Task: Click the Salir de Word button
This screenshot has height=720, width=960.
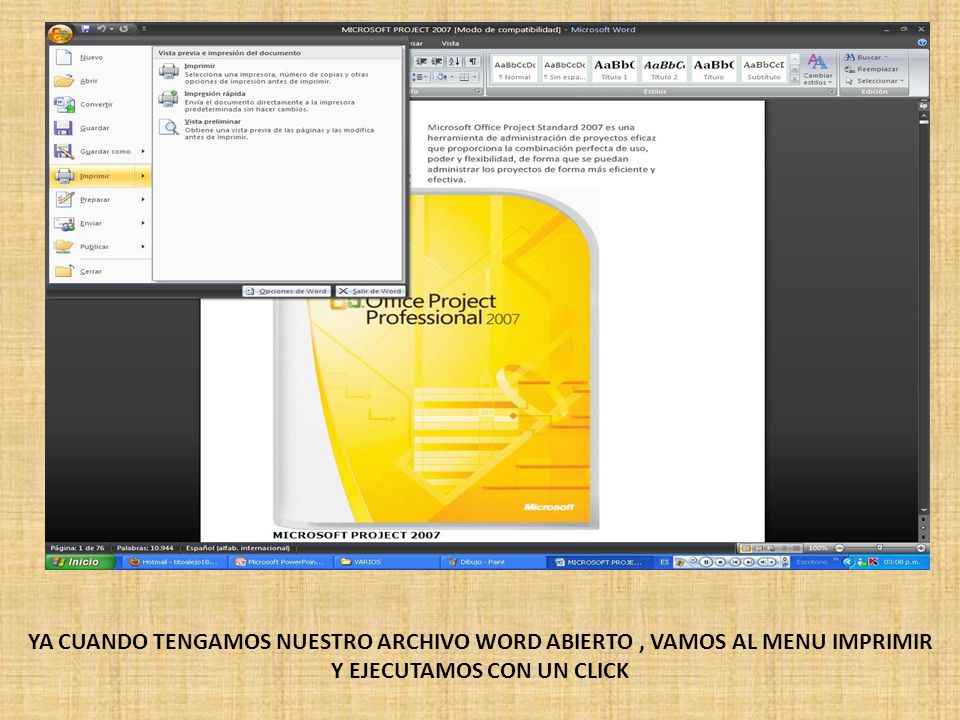Action: click(x=370, y=291)
